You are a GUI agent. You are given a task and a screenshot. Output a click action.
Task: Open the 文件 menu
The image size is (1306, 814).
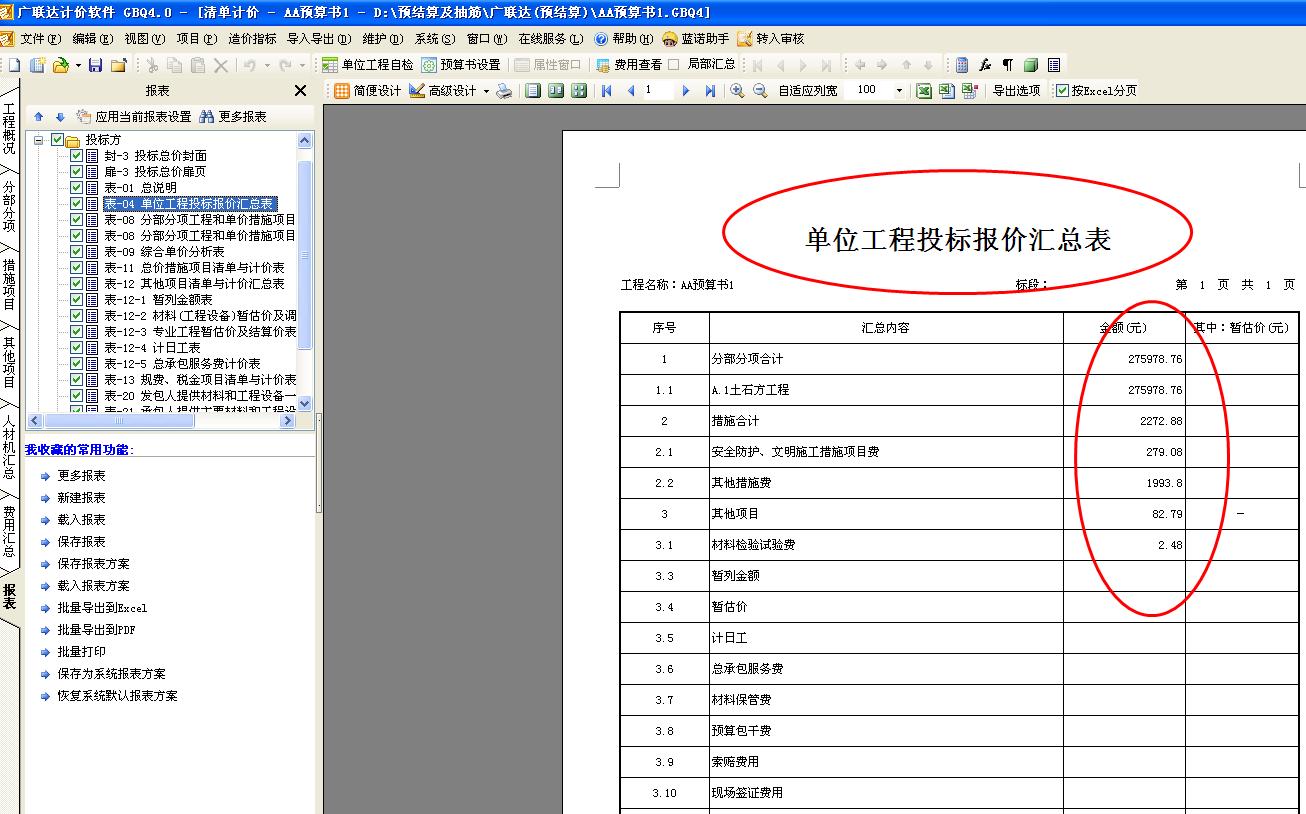click(40, 39)
